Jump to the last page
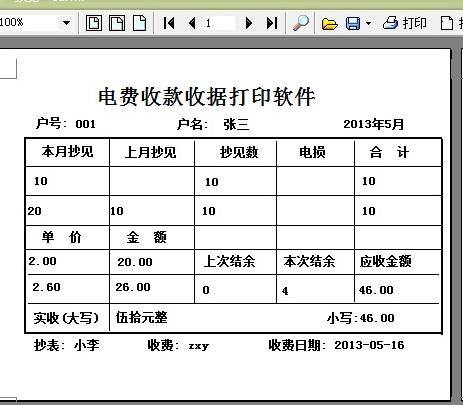This screenshot has height=405, width=463. (x=272, y=23)
